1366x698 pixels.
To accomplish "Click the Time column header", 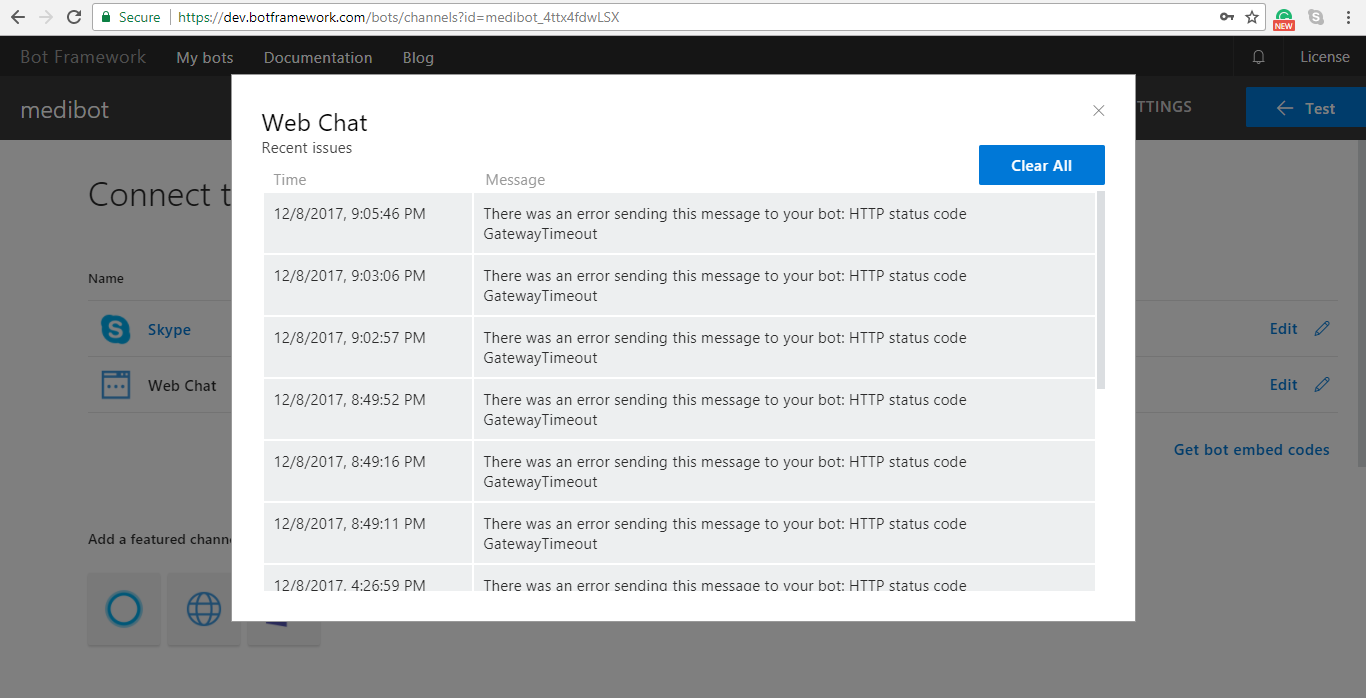I will (290, 180).
